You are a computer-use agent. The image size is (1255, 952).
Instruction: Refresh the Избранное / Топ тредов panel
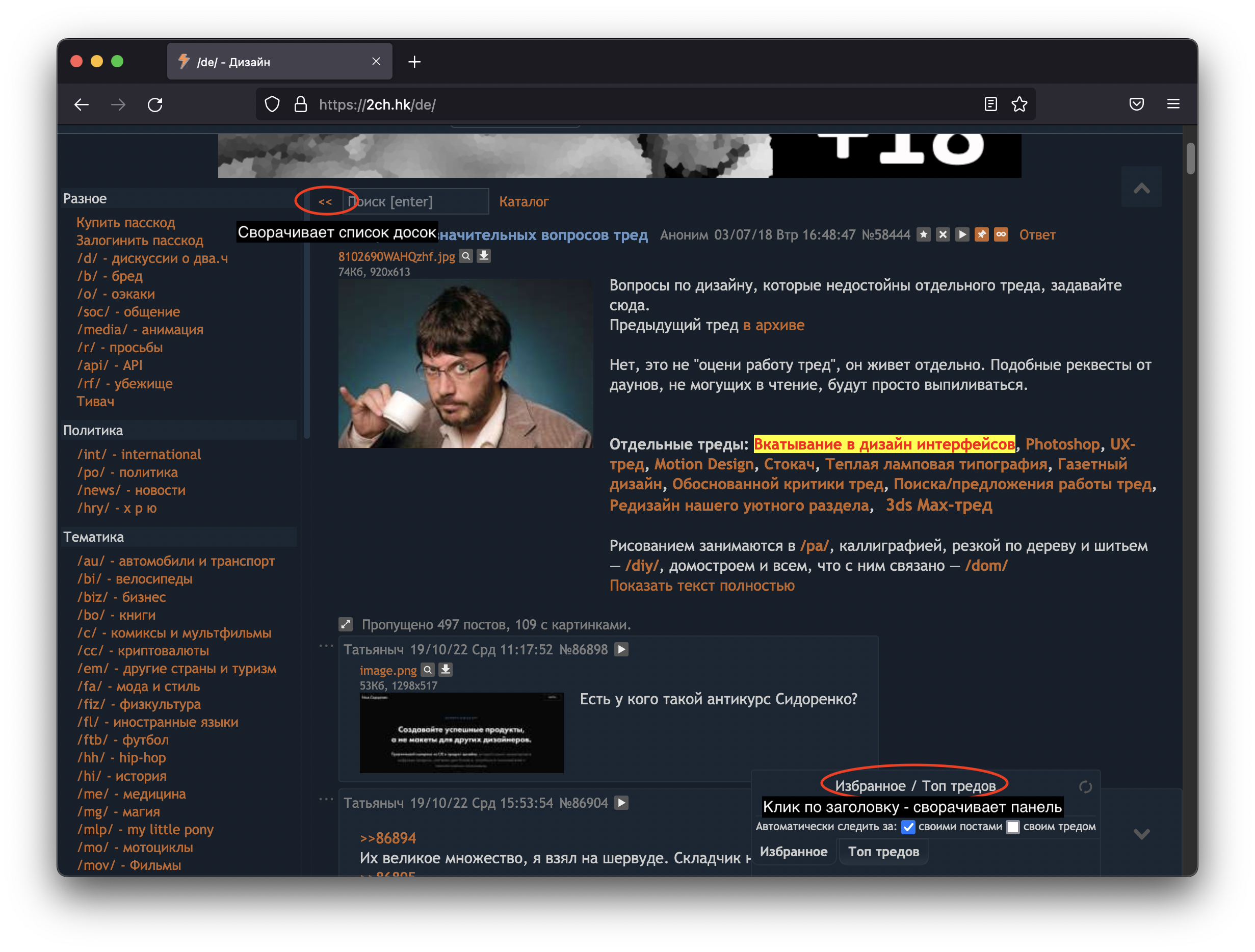1085,787
